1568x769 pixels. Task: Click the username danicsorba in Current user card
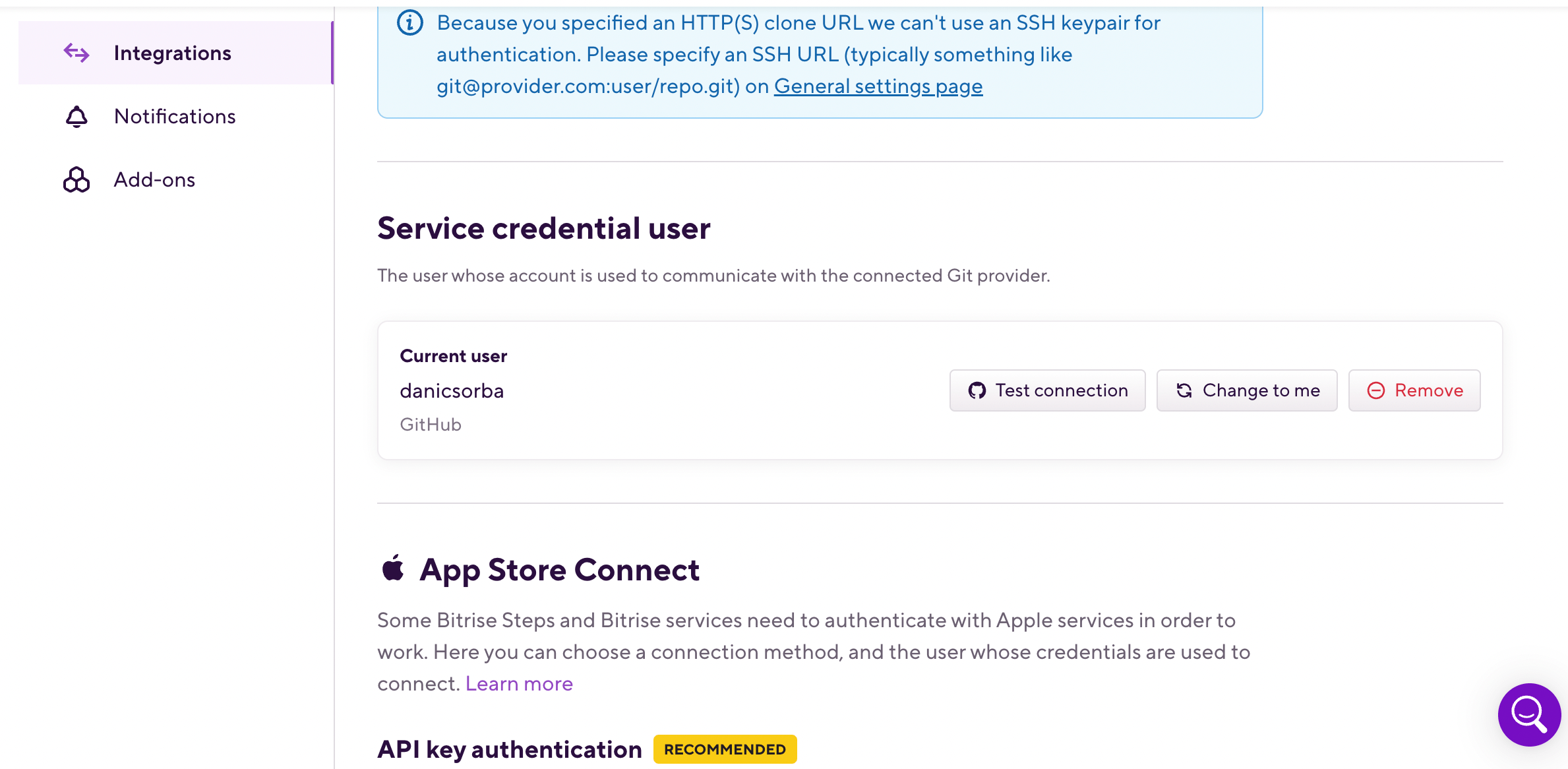point(452,390)
